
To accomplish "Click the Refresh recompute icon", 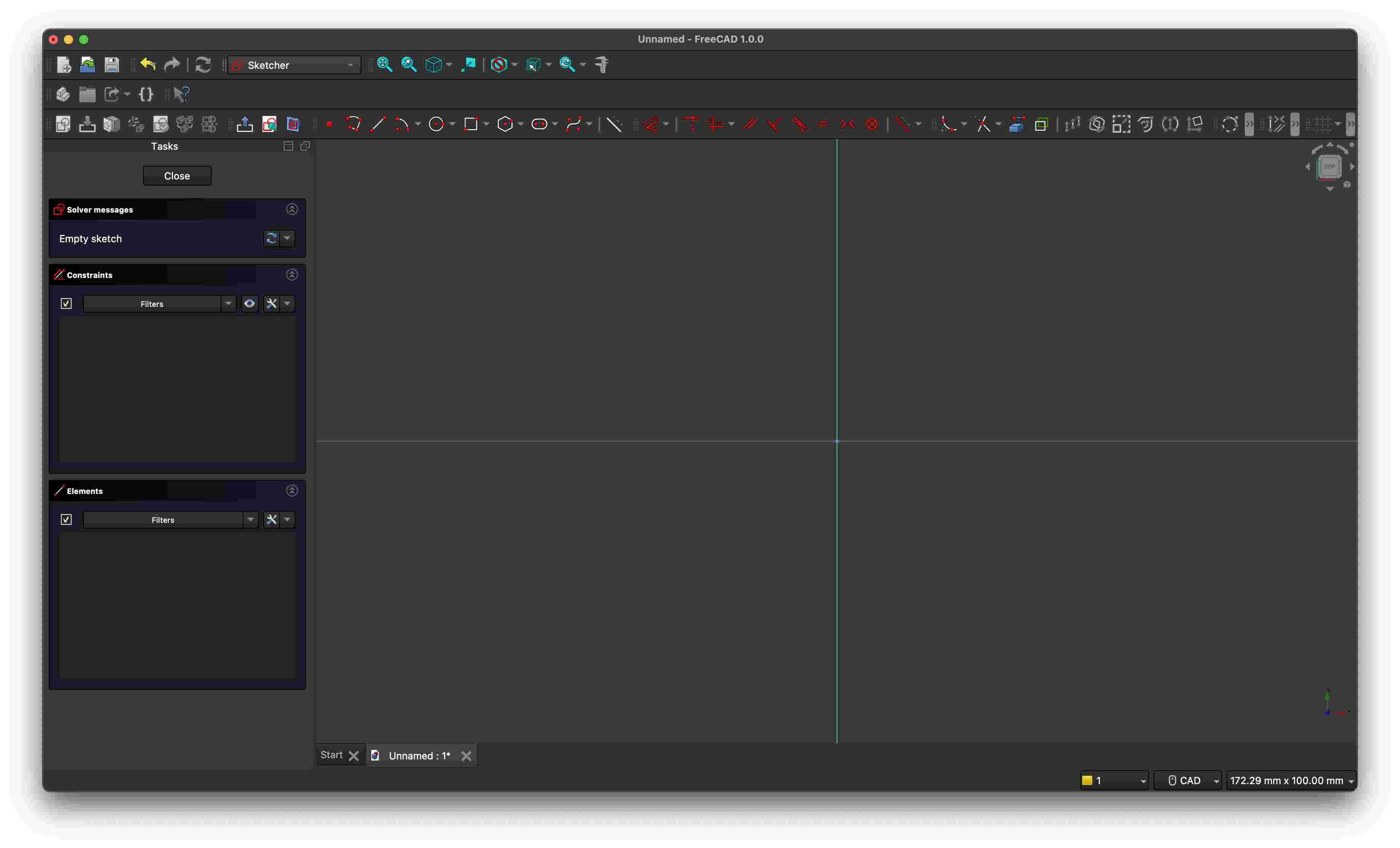I will 203,65.
